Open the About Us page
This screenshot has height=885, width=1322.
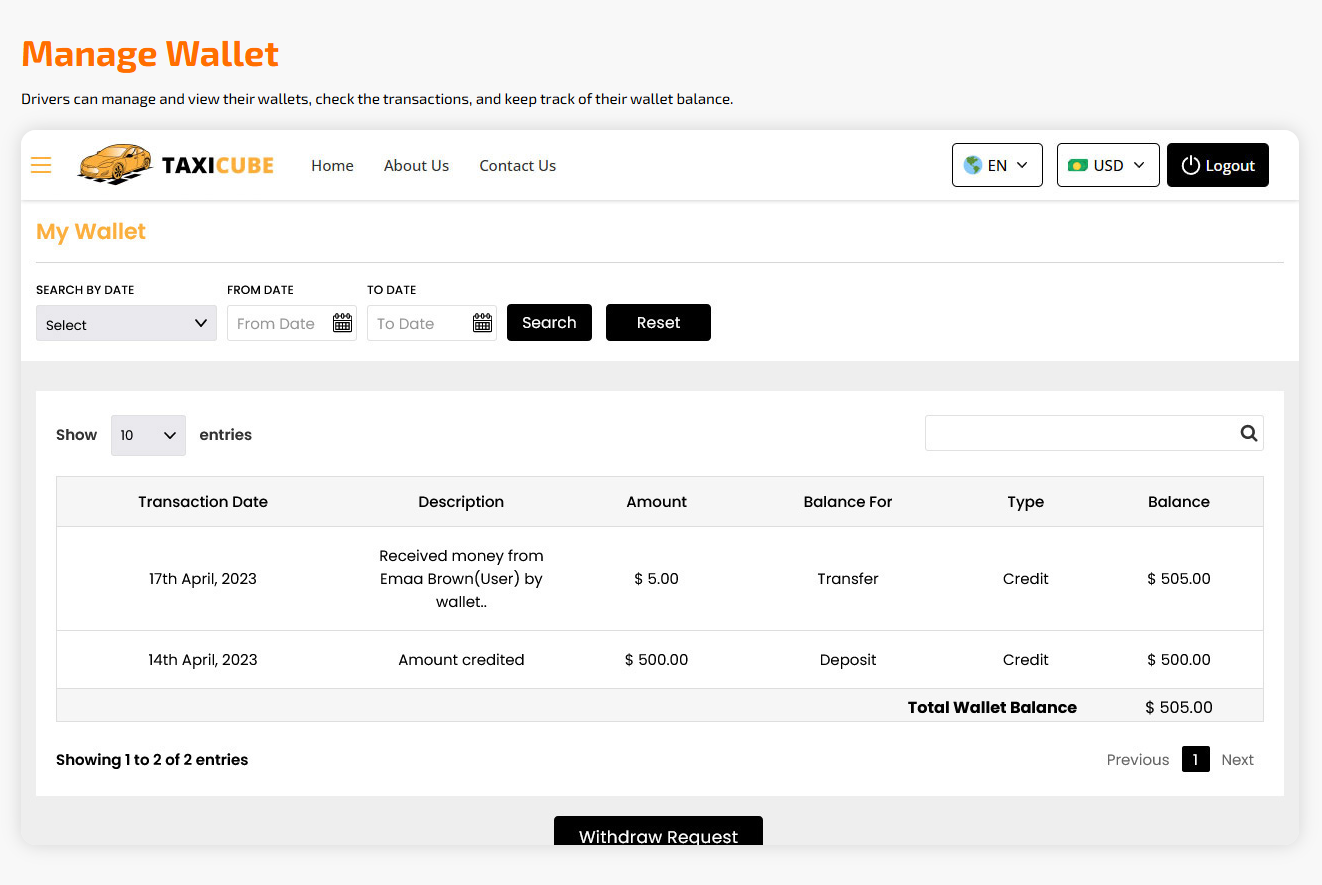(416, 166)
